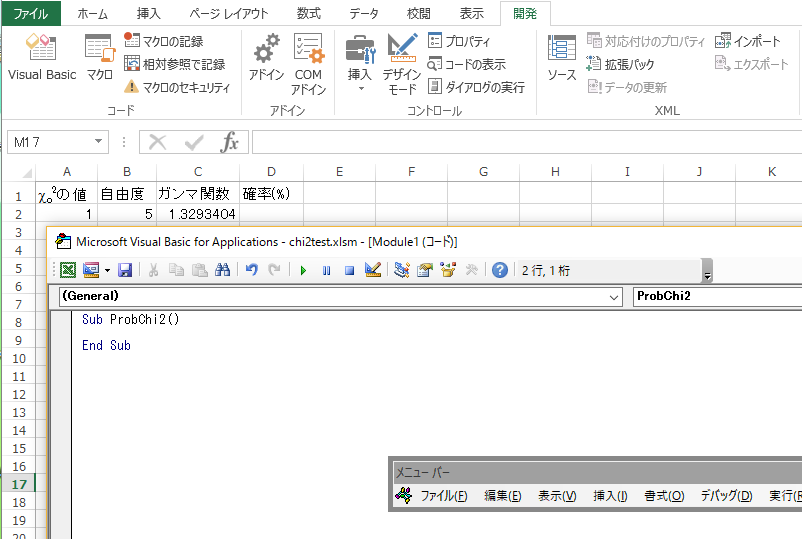The image size is (802, 539).
Task: Click the End Sub code line
Action: click(106, 346)
